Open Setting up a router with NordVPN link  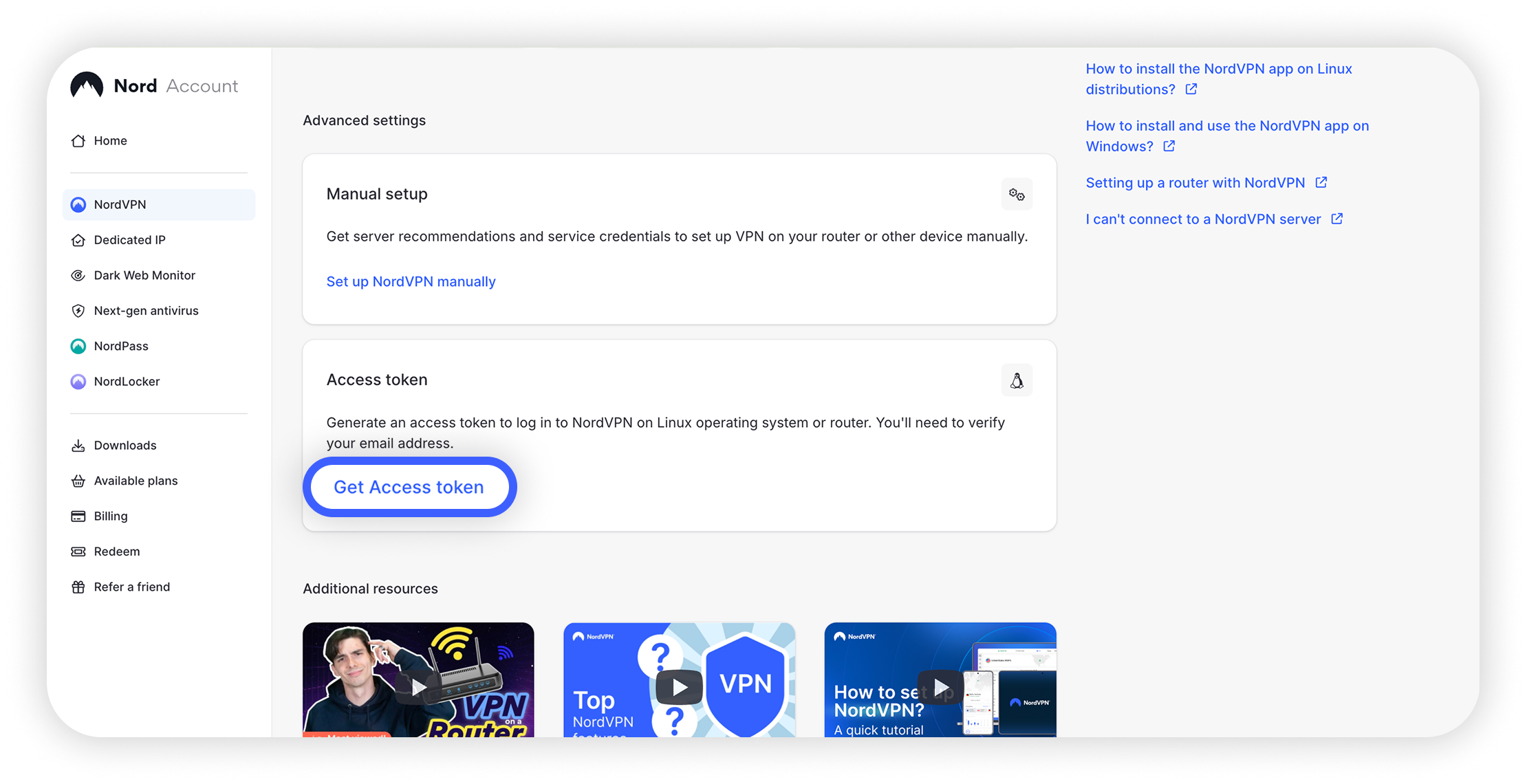click(x=1195, y=183)
